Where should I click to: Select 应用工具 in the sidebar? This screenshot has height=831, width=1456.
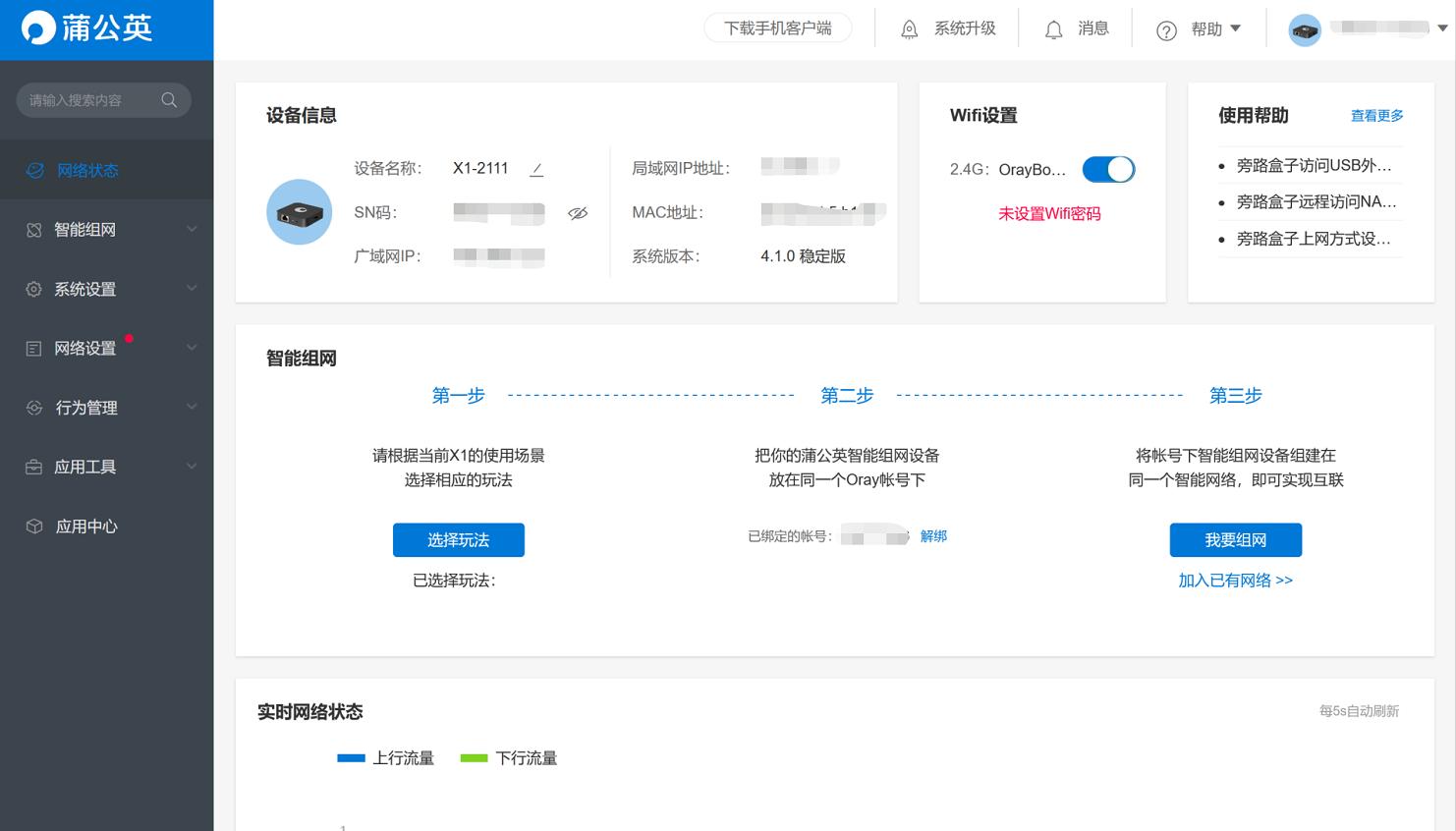pos(84,467)
